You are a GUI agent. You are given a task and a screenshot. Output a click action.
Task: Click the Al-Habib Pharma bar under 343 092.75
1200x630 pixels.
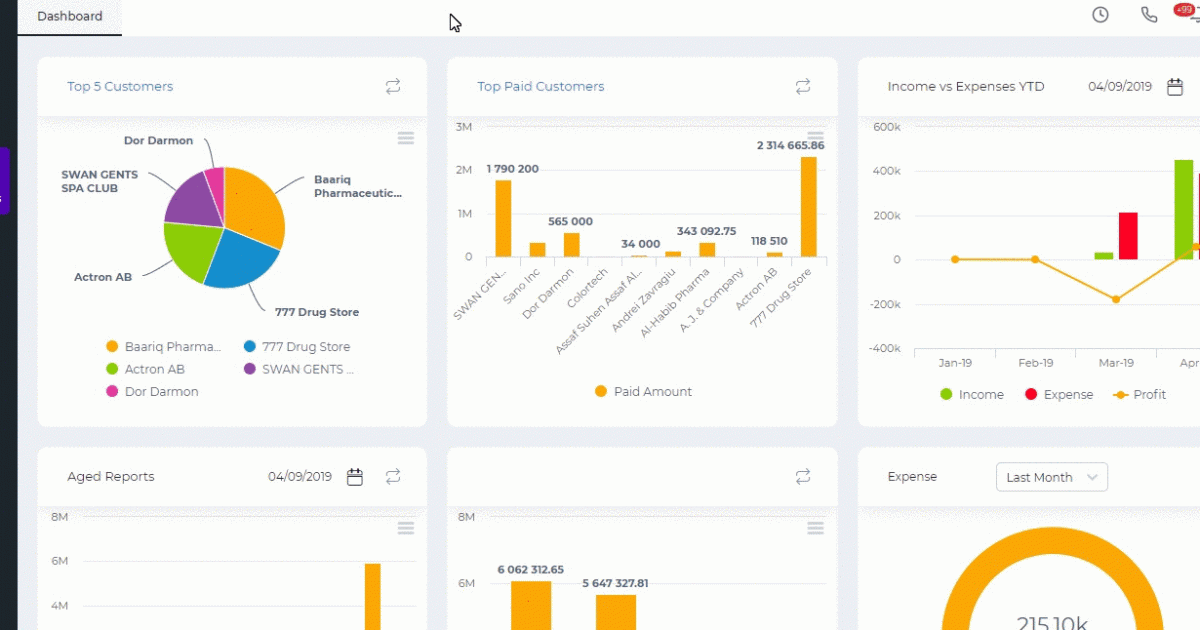[x=707, y=250]
